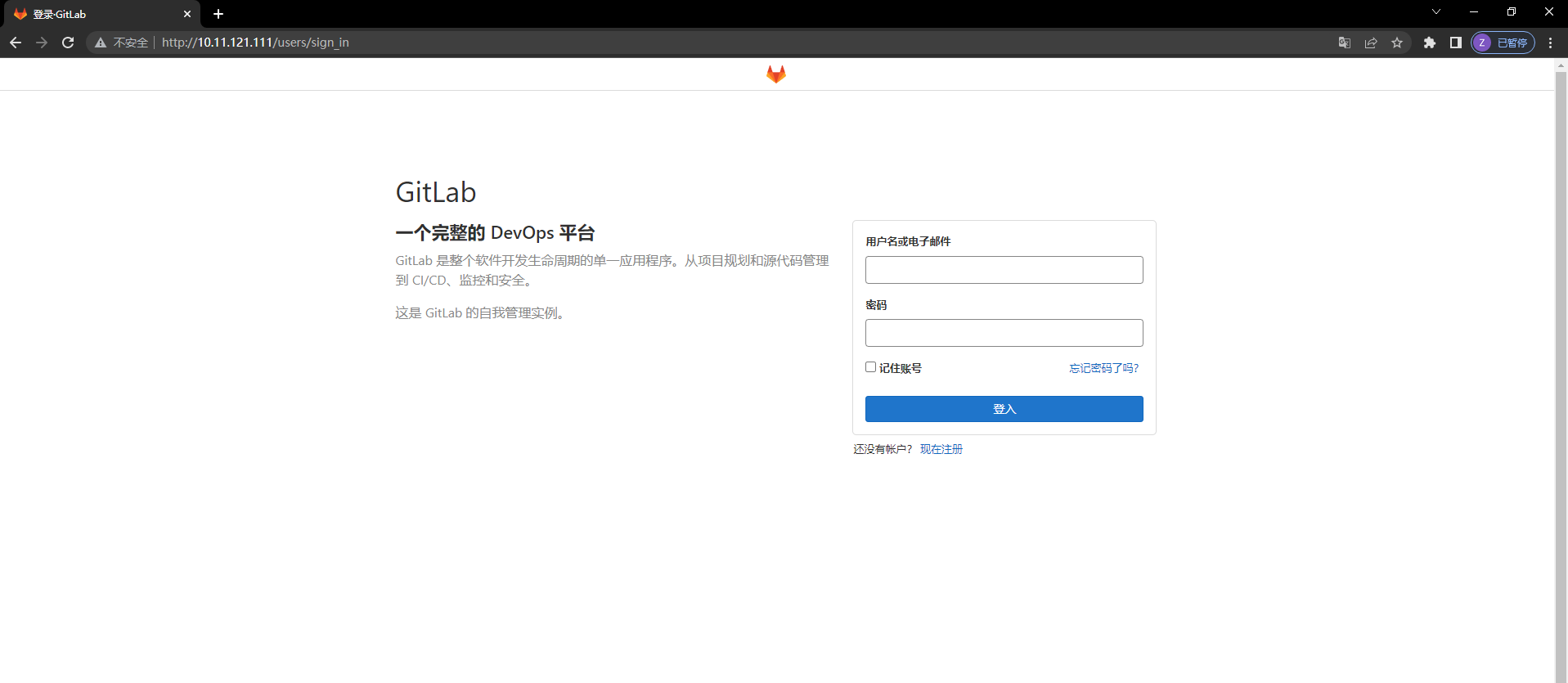Click the 还没有帐户? text
The height and width of the screenshot is (683, 1568).
click(883, 449)
